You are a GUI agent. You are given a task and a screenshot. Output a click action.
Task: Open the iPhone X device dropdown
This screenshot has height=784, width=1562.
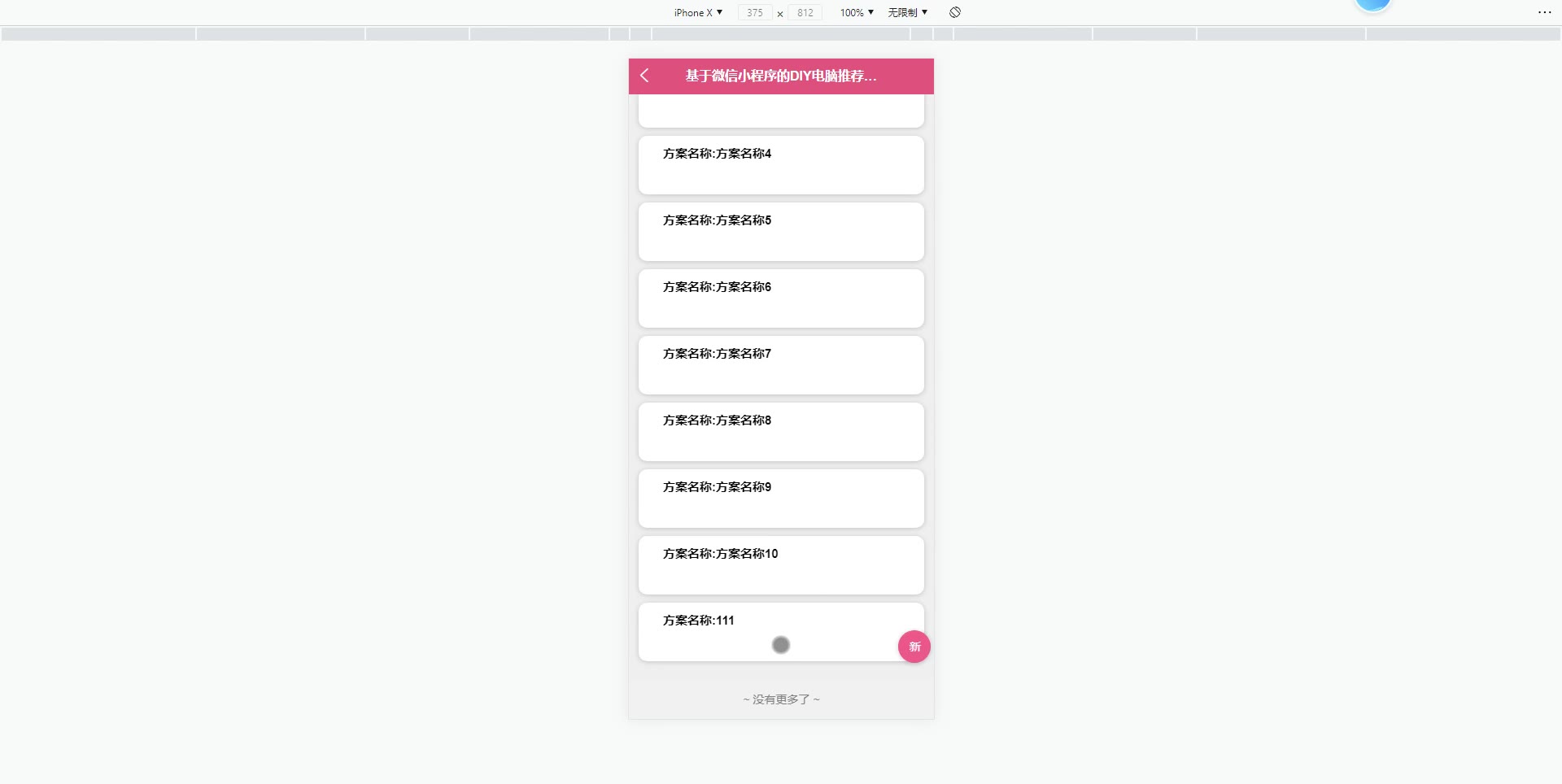point(698,12)
